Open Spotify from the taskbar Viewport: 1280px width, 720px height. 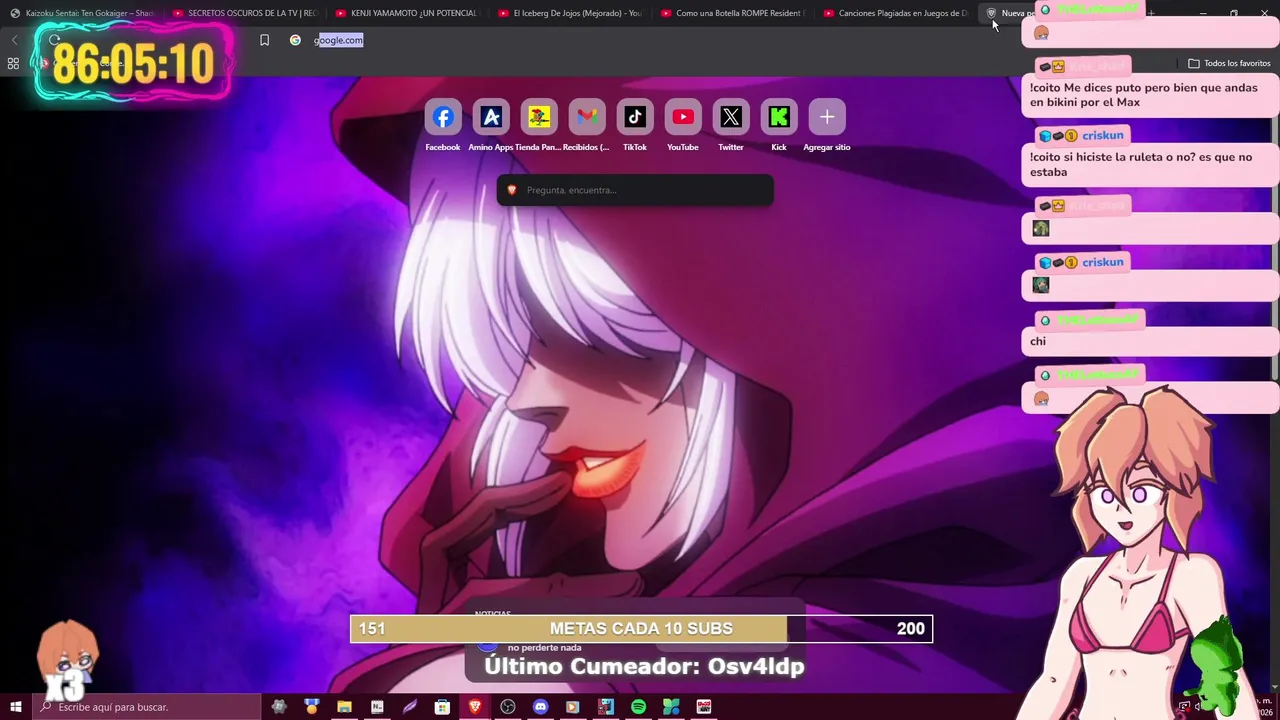pyautogui.click(x=638, y=707)
